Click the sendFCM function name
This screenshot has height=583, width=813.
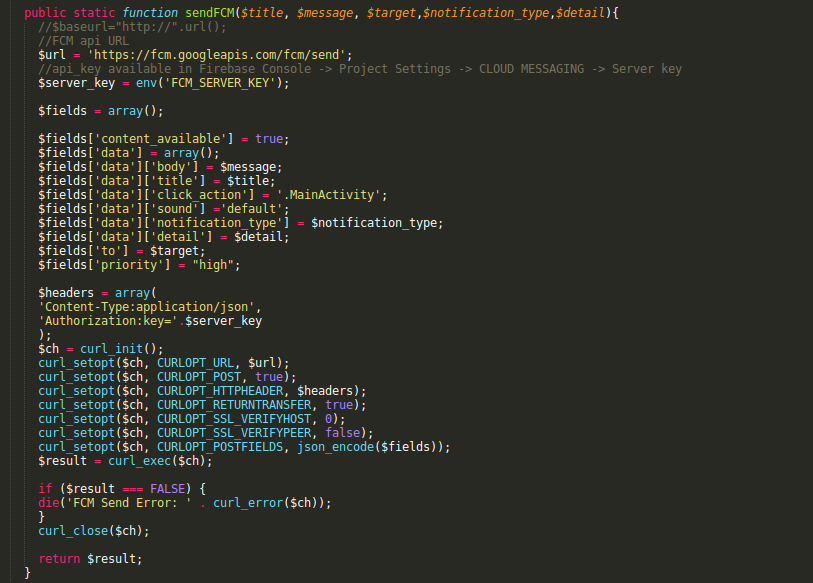209,12
